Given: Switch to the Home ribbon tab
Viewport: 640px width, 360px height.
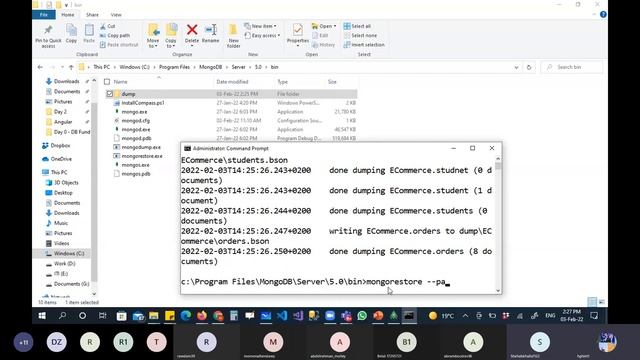Looking at the screenshot, I should point(68,15).
